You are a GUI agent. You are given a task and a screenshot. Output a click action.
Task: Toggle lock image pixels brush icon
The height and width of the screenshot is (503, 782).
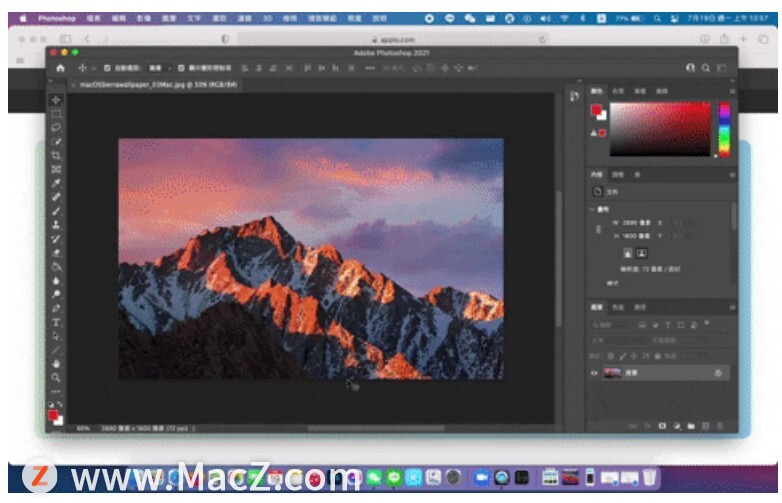pos(622,356)
